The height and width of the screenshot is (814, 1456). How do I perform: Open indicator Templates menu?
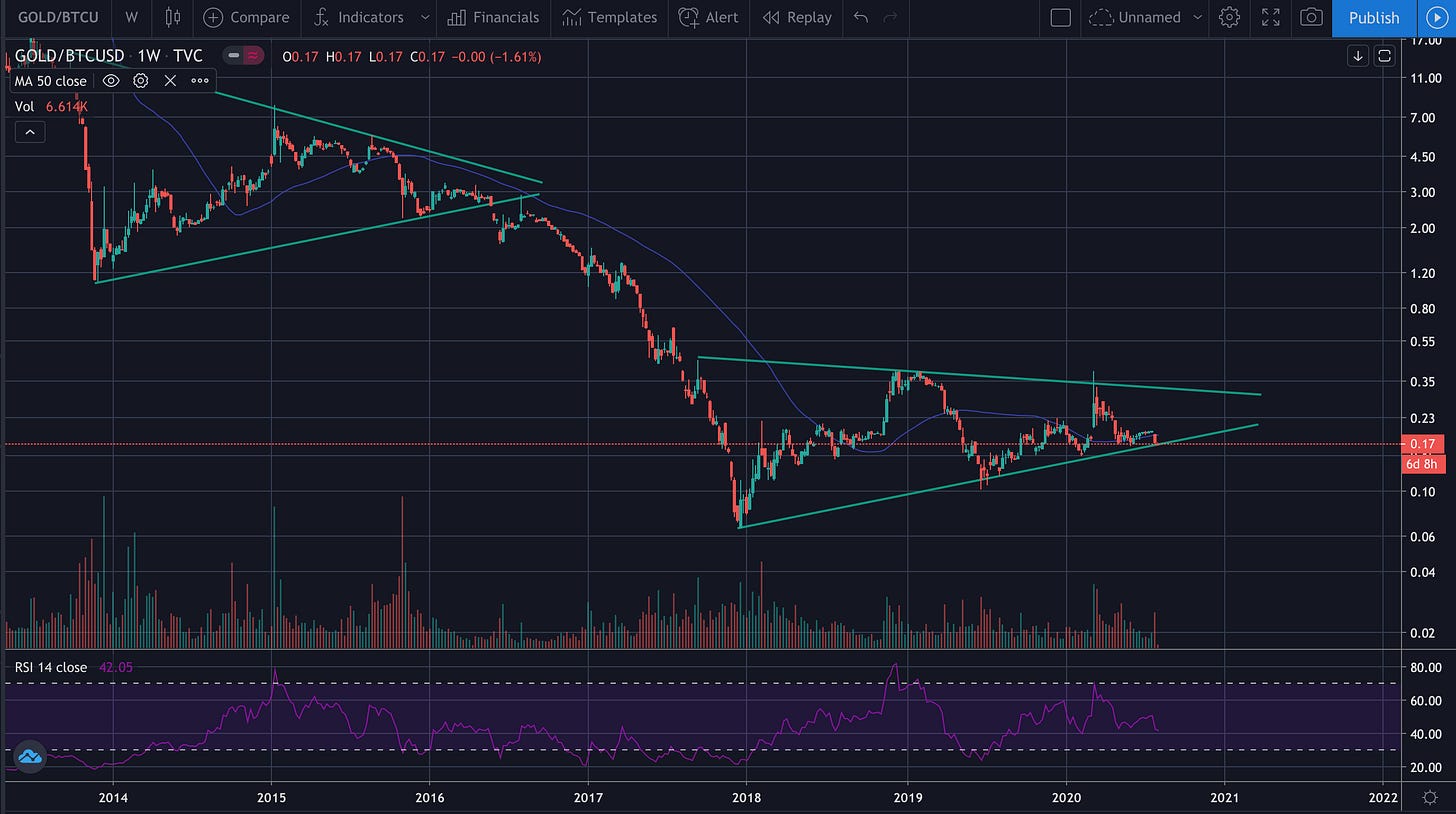pos(608,17)
